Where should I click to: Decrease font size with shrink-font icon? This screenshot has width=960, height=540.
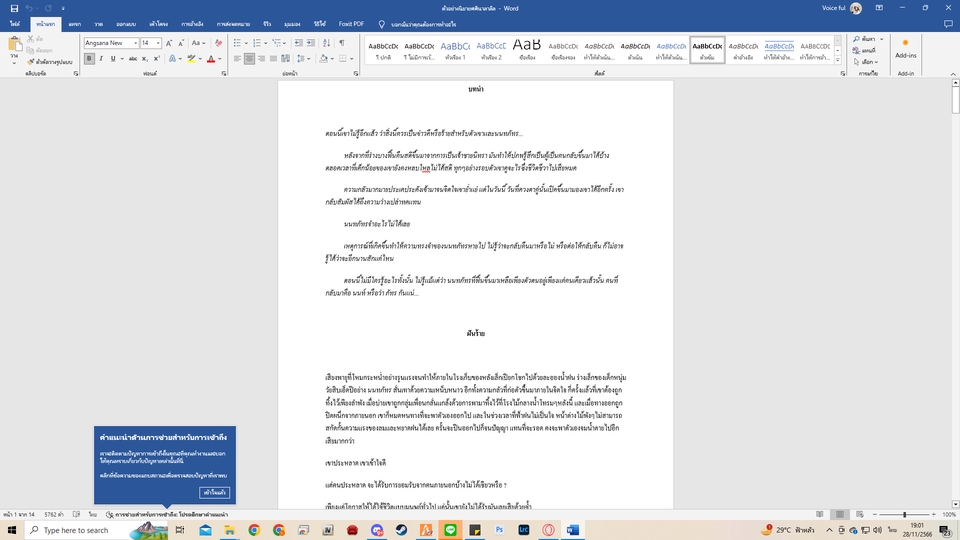tap(181, 43)
